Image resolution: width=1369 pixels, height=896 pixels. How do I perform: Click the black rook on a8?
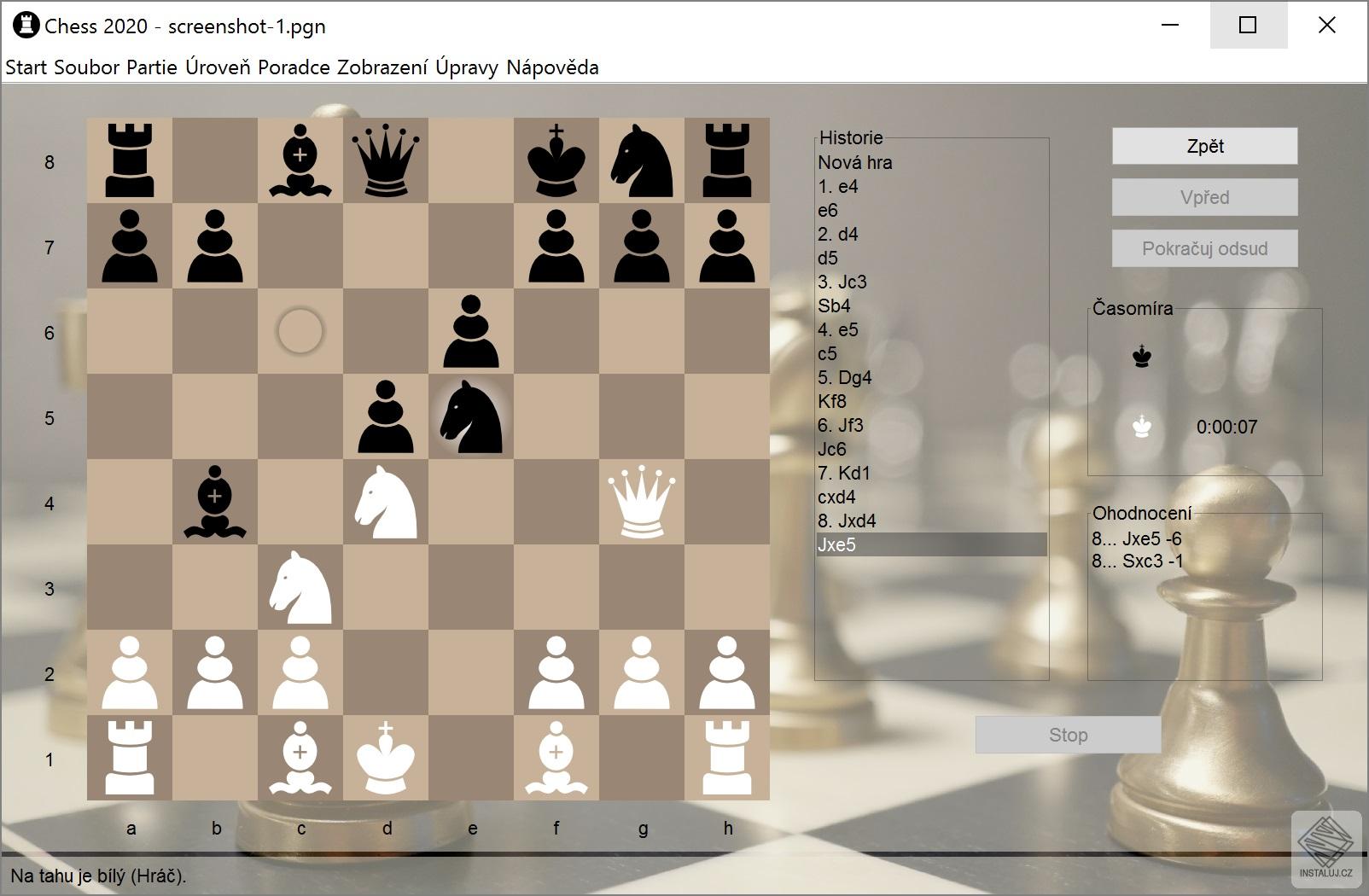click(x=130, y=162)
